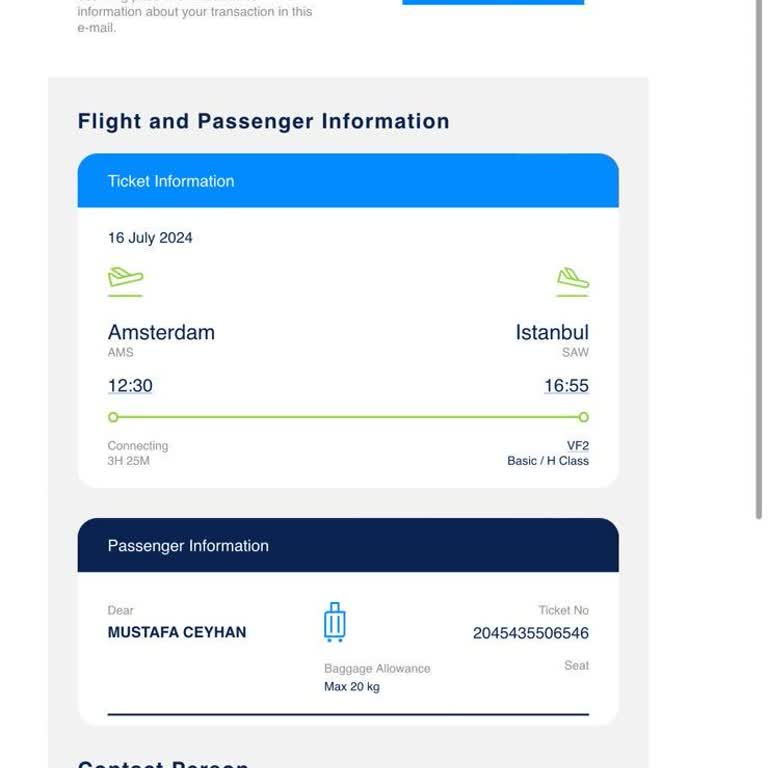This screenshot has height=768, width=768.
Task: Select ticket number 2045435506546
Action: (x=530, y=633)
